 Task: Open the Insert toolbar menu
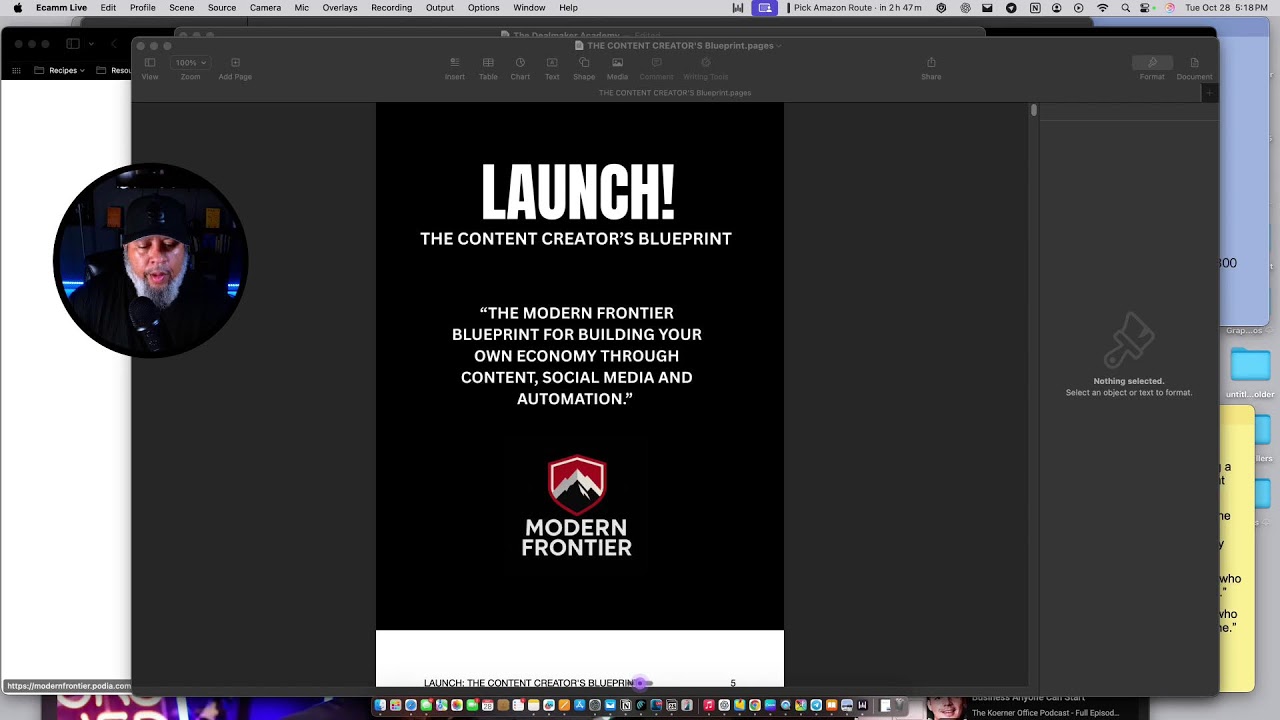coord(454,68)
